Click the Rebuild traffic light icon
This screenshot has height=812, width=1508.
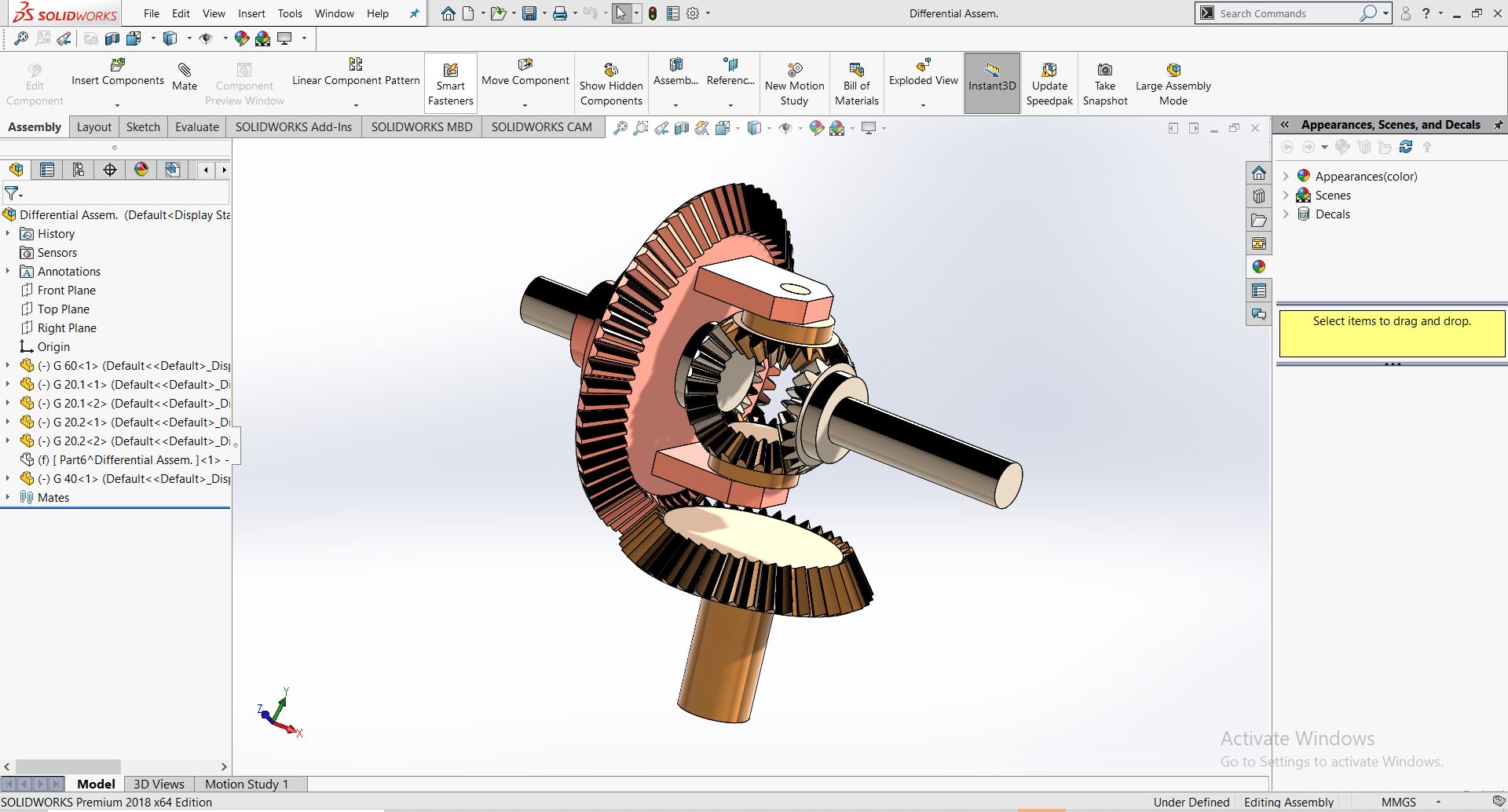coord(653,13)
